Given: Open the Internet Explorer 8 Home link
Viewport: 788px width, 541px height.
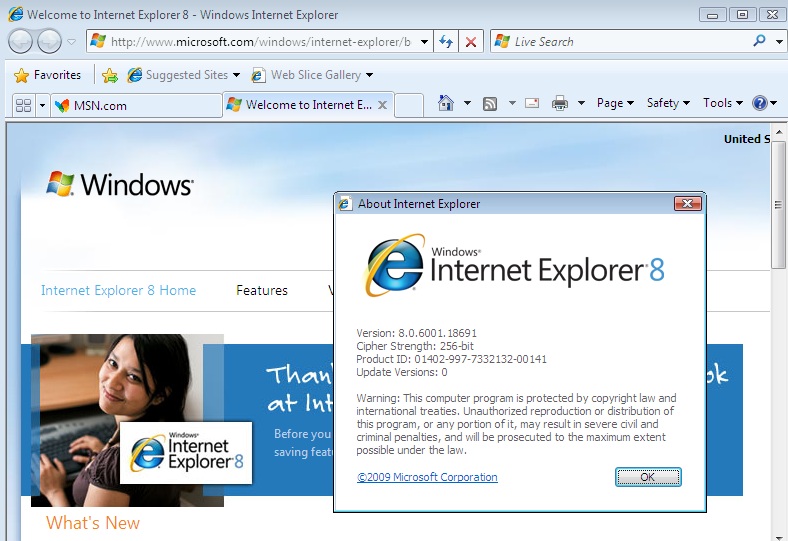Looking at the screenshot, I should (118, 290).
